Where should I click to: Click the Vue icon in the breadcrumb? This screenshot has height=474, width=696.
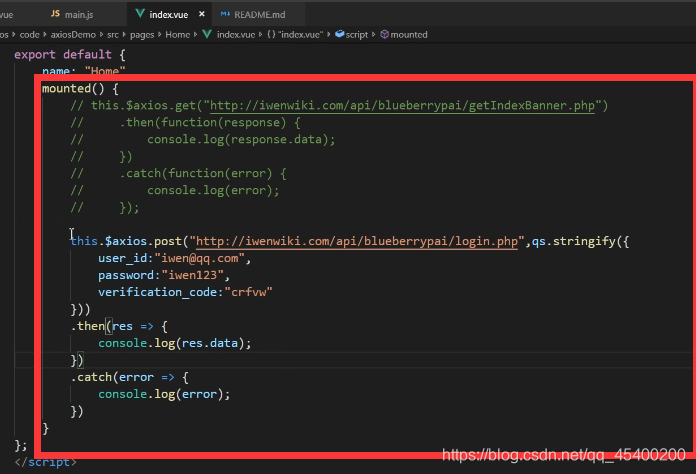point(207,34)
